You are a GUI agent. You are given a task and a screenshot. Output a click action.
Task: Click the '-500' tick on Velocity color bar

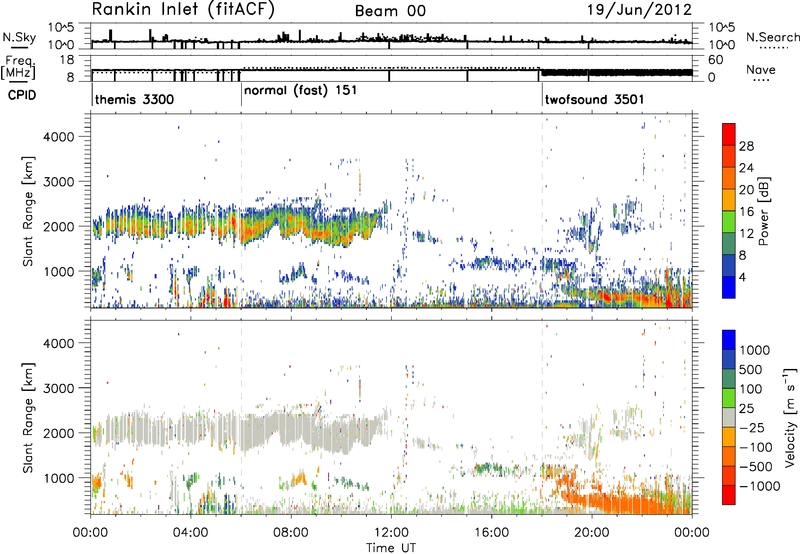[755, 466]
